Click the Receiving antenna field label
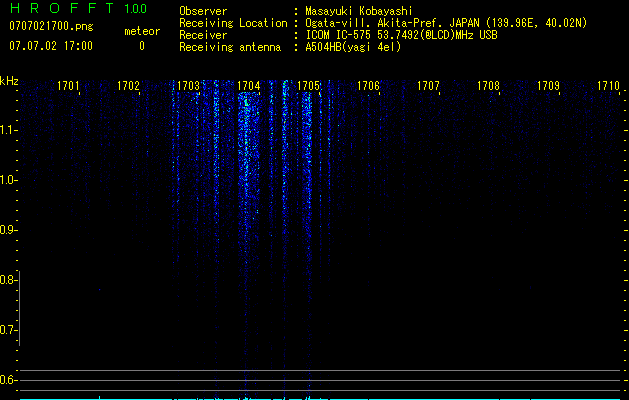The width and height of the screenshot is (629, 400). [230, 47]
